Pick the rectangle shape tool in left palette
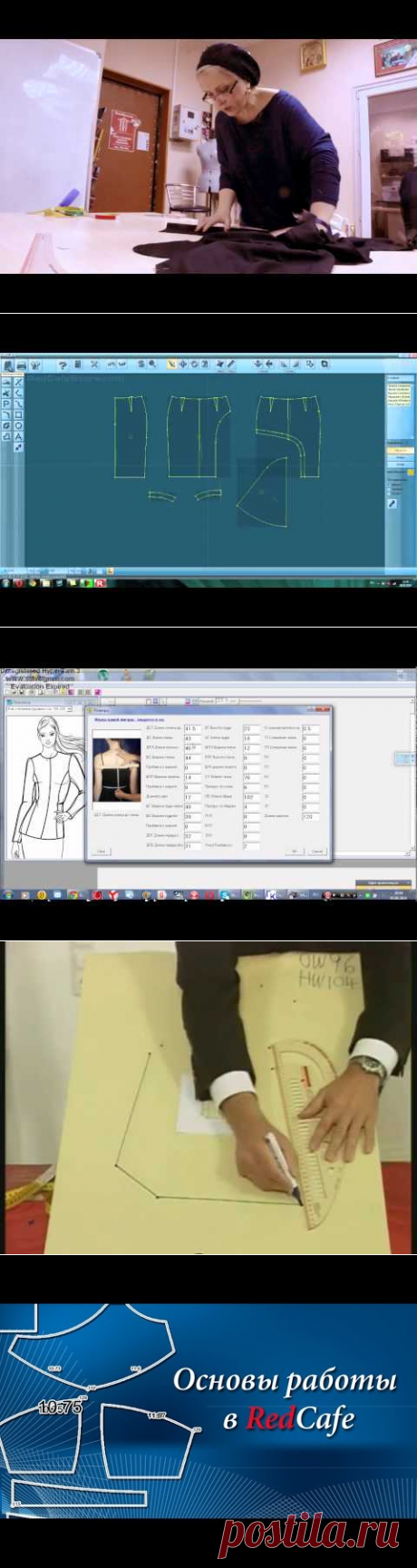 18,414
